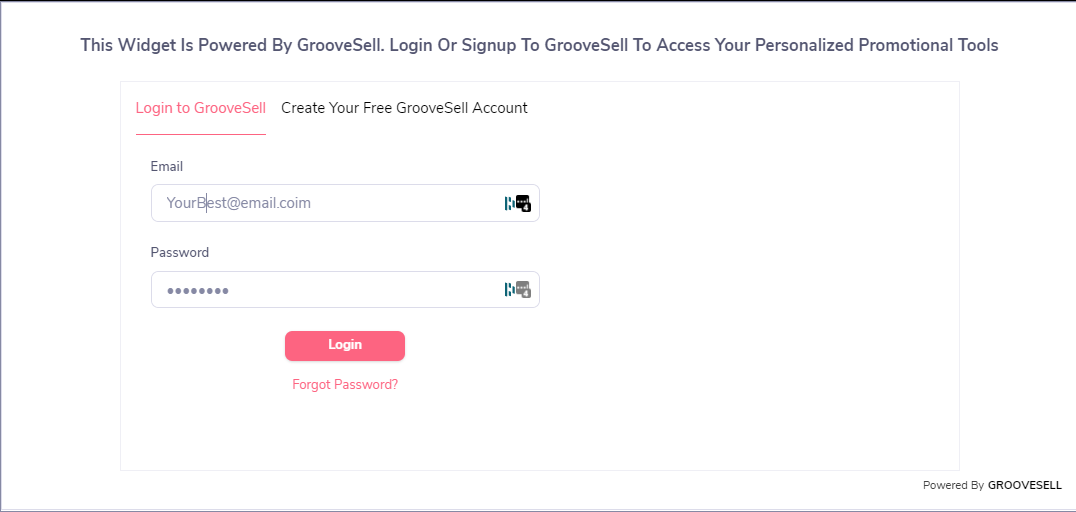
Task: Click the Password field label
Action: [x=180, y=253]
